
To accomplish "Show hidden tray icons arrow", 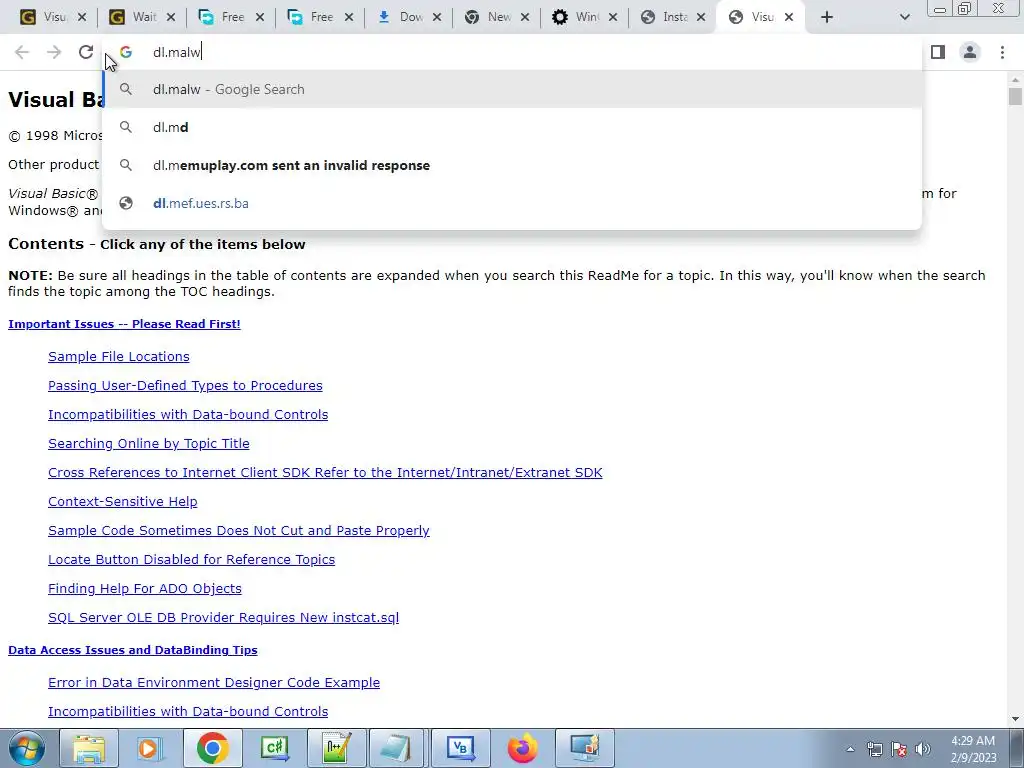I will [850, 750].
